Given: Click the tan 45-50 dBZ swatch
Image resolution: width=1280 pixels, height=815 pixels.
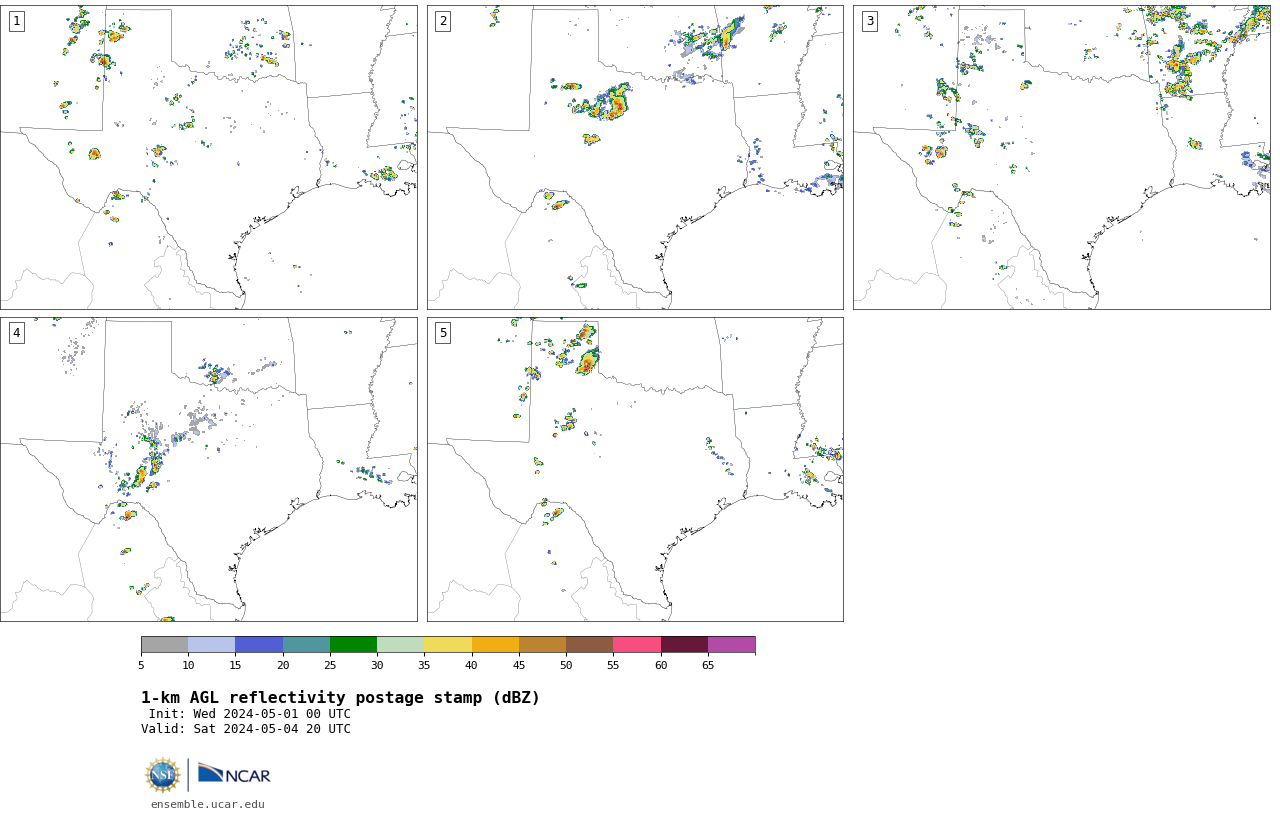Looking at the screenshot, I should pyautogui.click(x=542, y=644).
